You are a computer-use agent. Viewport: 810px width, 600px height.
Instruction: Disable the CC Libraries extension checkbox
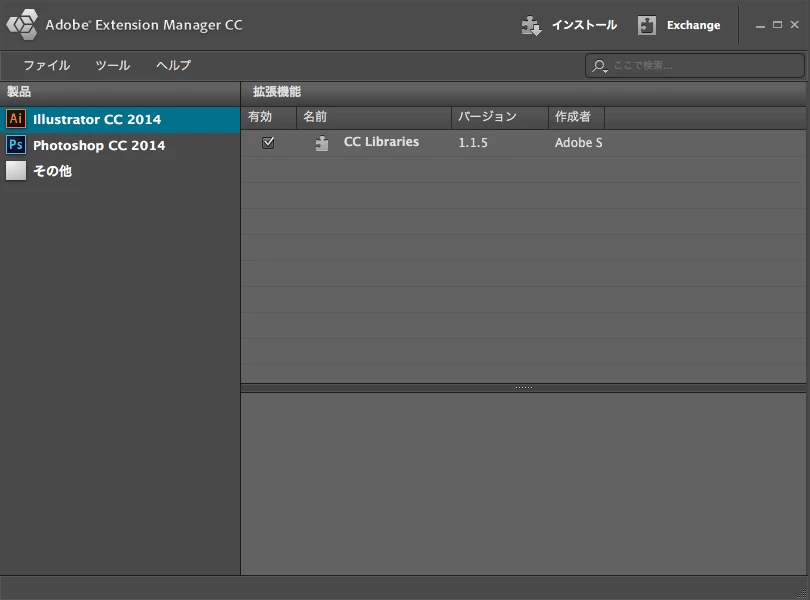268,143
